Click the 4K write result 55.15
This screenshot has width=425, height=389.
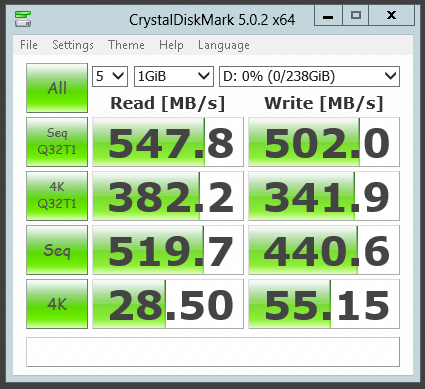(324, 304)
